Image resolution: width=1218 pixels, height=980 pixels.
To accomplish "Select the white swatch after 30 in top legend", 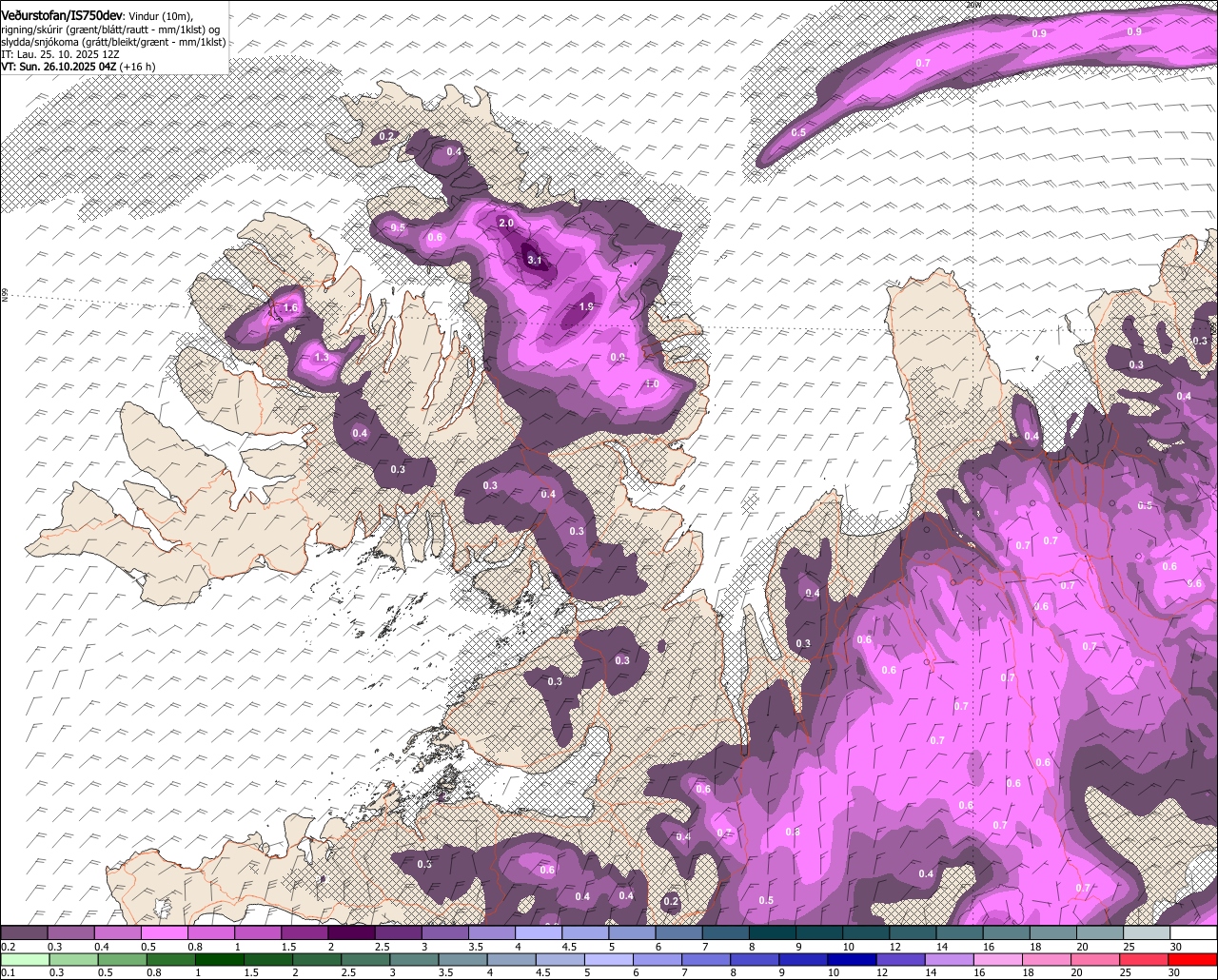I will 1194,933.
